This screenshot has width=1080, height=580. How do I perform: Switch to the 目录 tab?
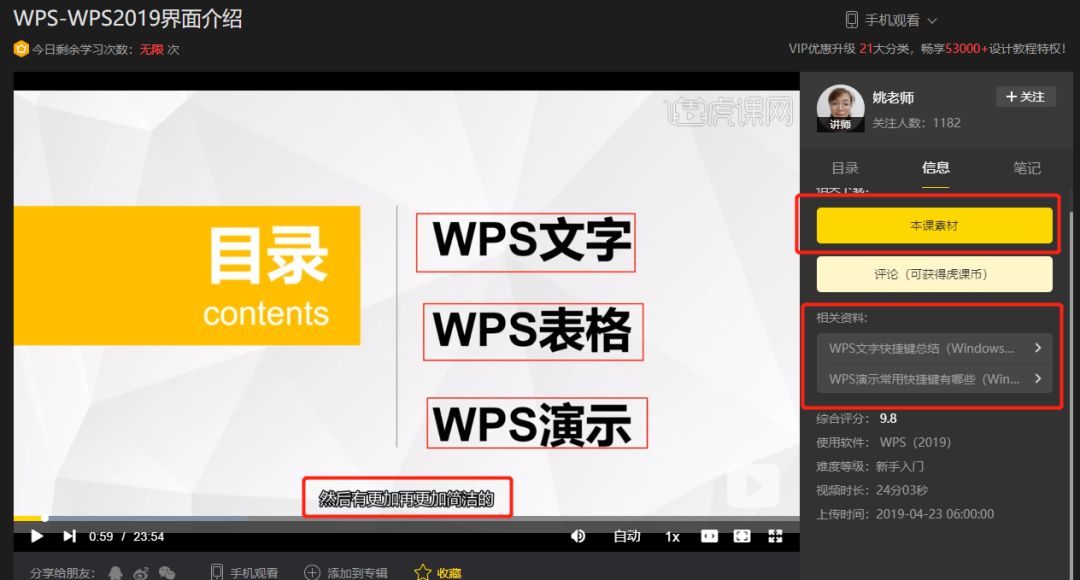coord(845,168)
